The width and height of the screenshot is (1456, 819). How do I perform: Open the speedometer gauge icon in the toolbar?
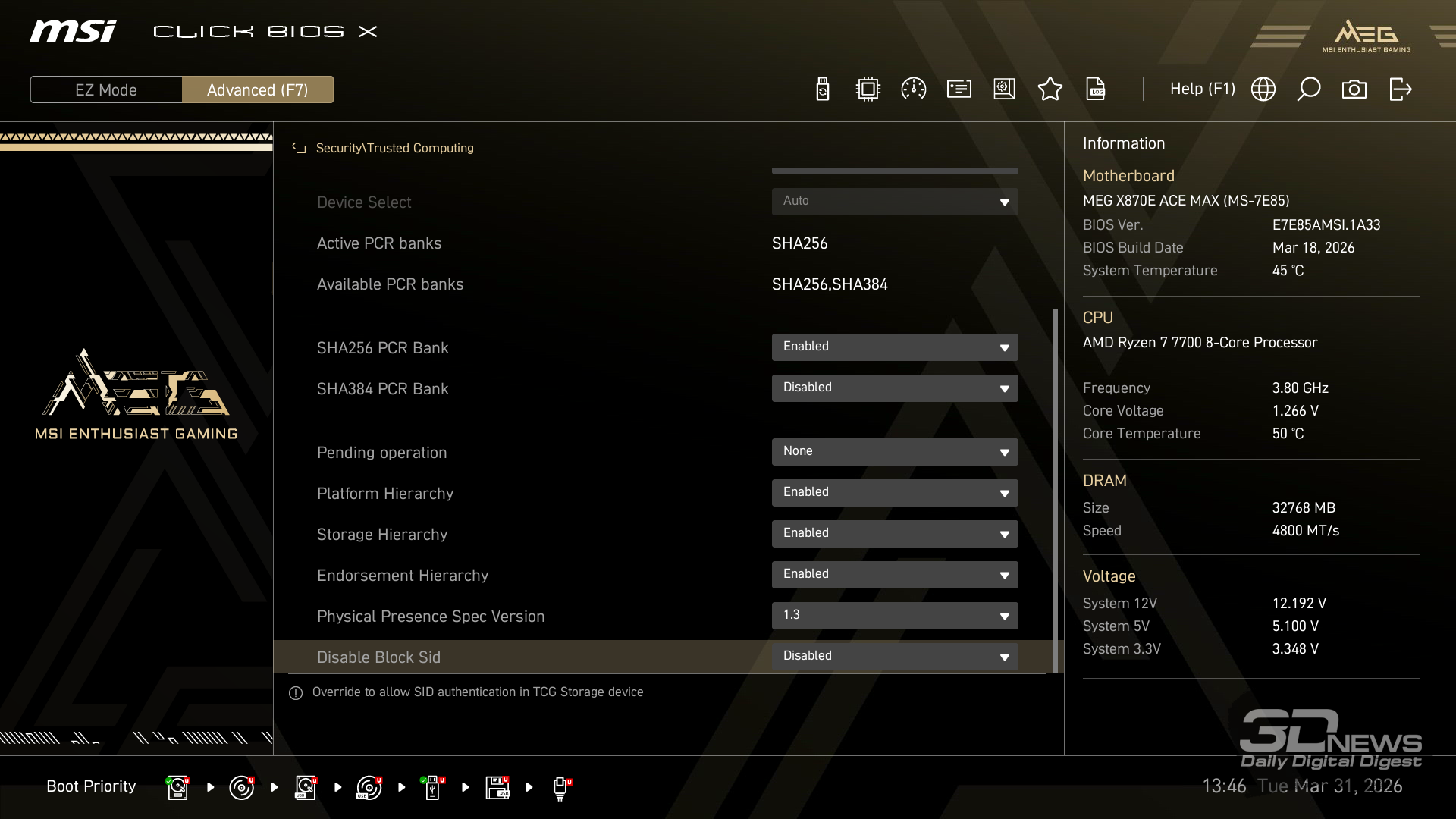tap(913, 89)
